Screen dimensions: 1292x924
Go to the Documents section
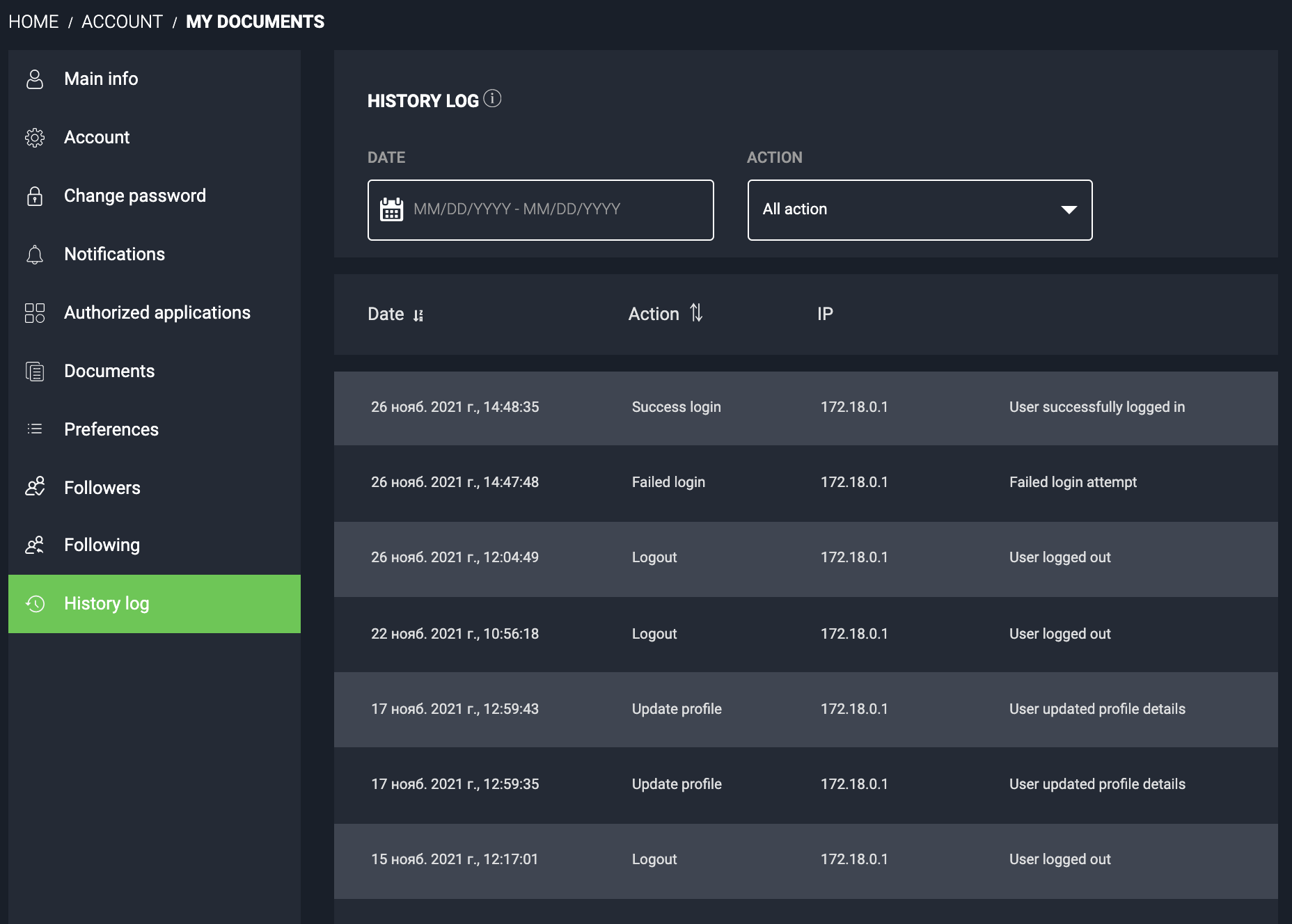(109, 371)
